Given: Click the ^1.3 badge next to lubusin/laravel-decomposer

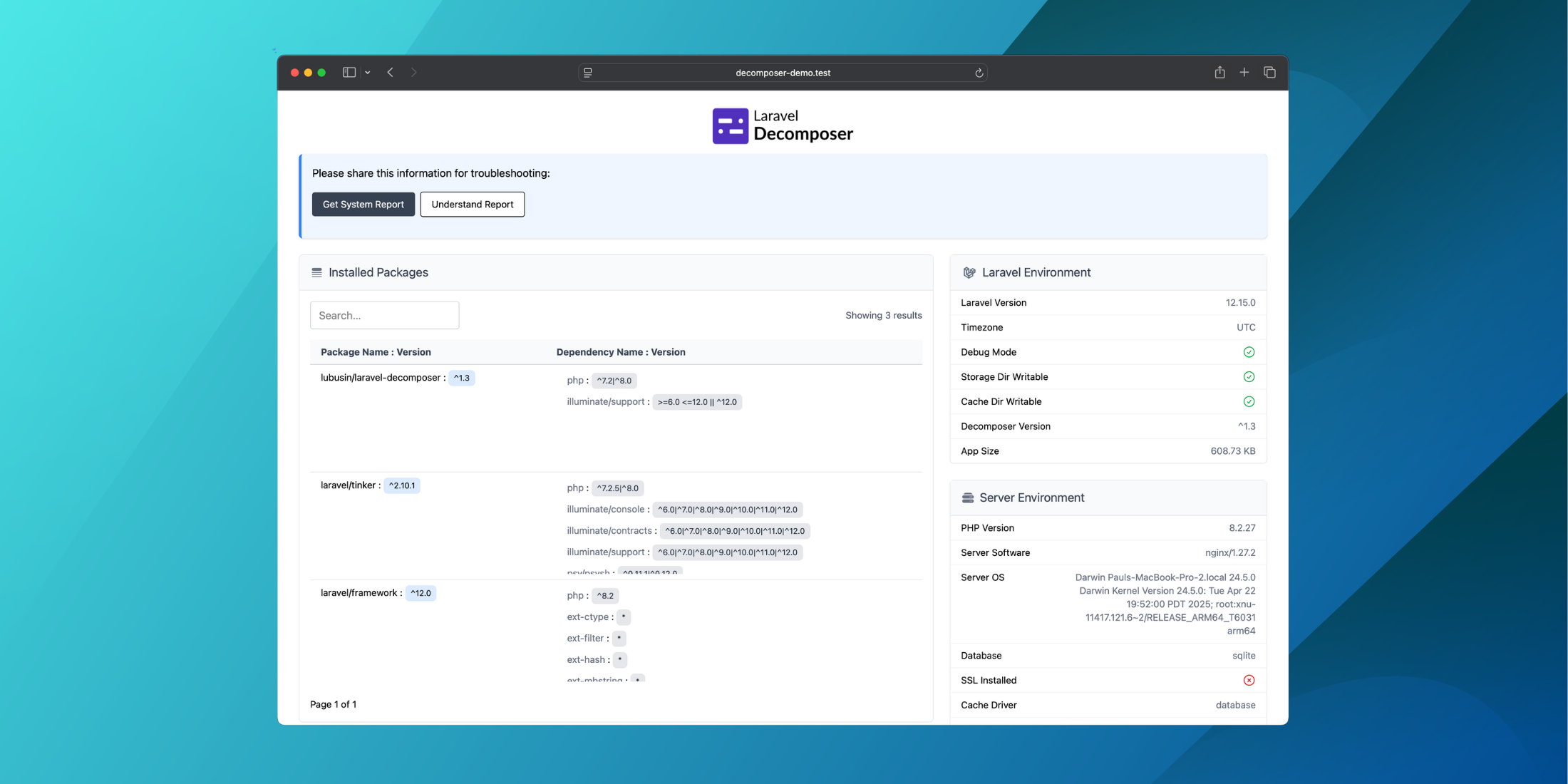Looking at the screenshot, I should [x=462, y=378].
